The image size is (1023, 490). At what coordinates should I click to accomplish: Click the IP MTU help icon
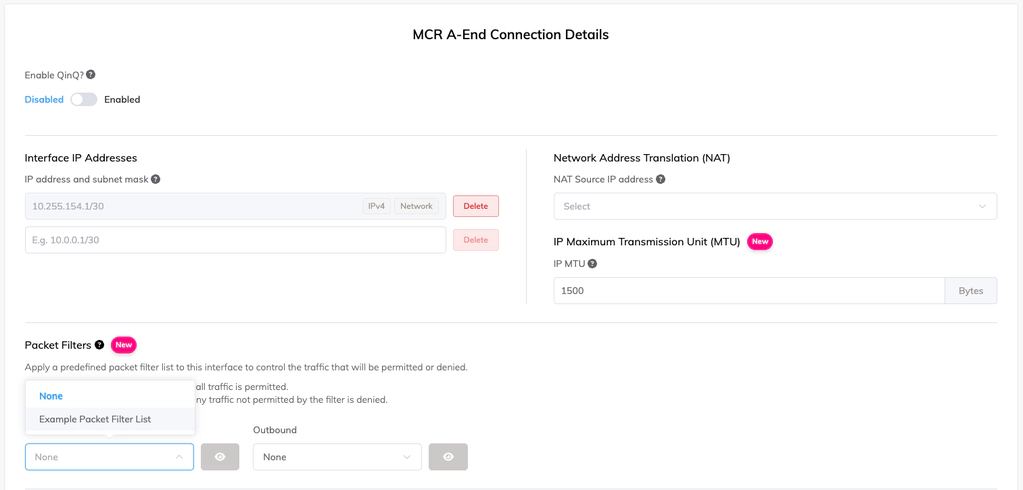click(x=592, y=264)
